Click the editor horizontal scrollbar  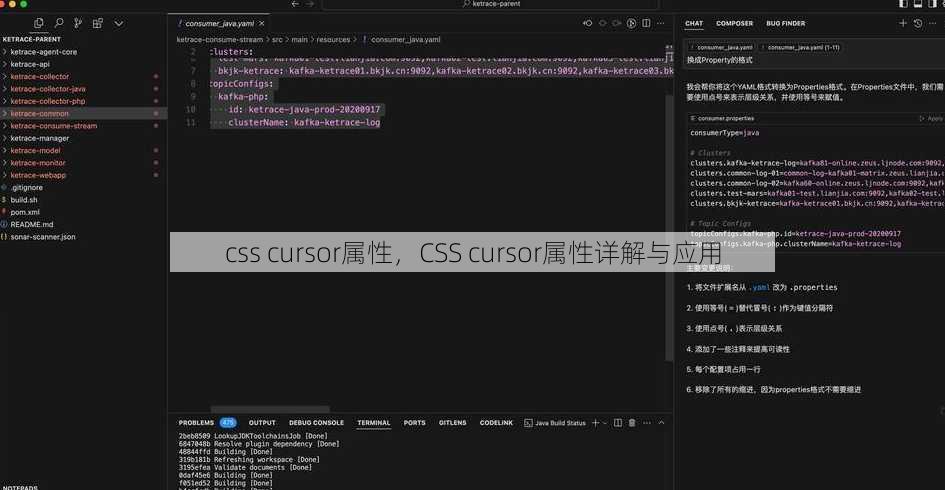pyautogui.click(x=270, y=409)
